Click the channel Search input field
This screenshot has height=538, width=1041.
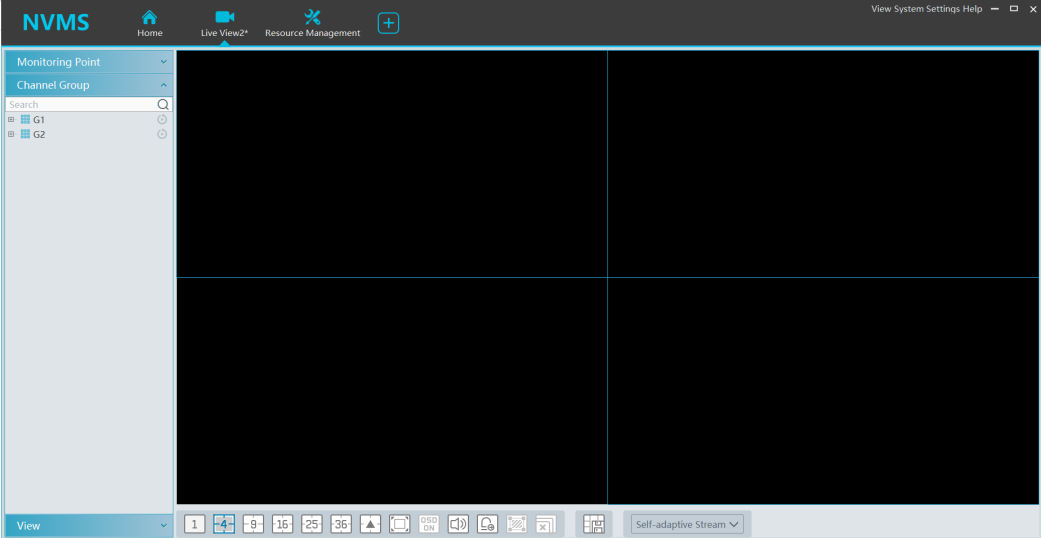click(80, 104)
